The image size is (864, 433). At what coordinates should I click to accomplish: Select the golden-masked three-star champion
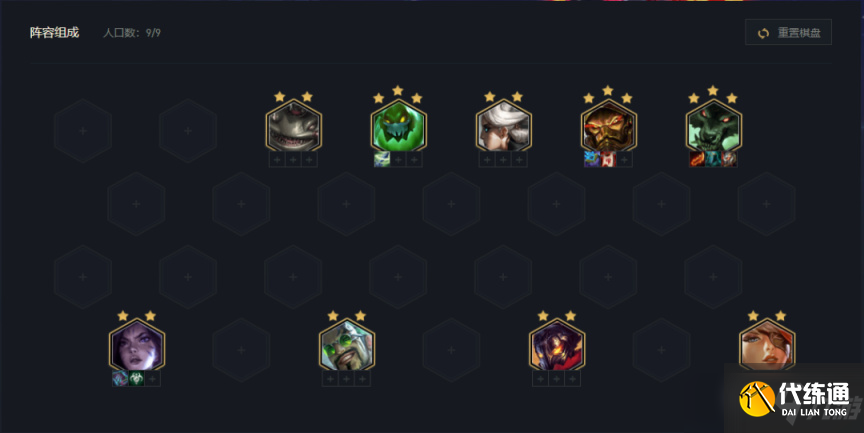pyautogui.click(x=609, y=126)
